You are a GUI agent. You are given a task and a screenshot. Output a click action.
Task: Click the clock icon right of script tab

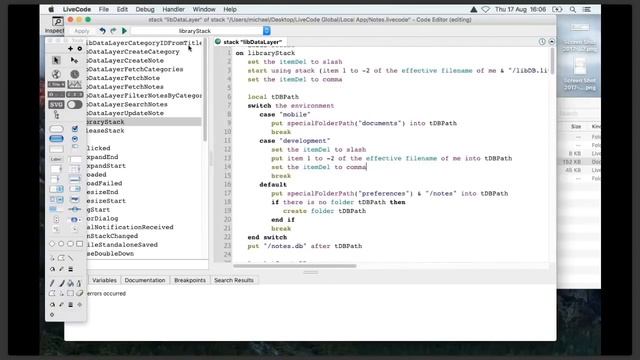point(542,42)
